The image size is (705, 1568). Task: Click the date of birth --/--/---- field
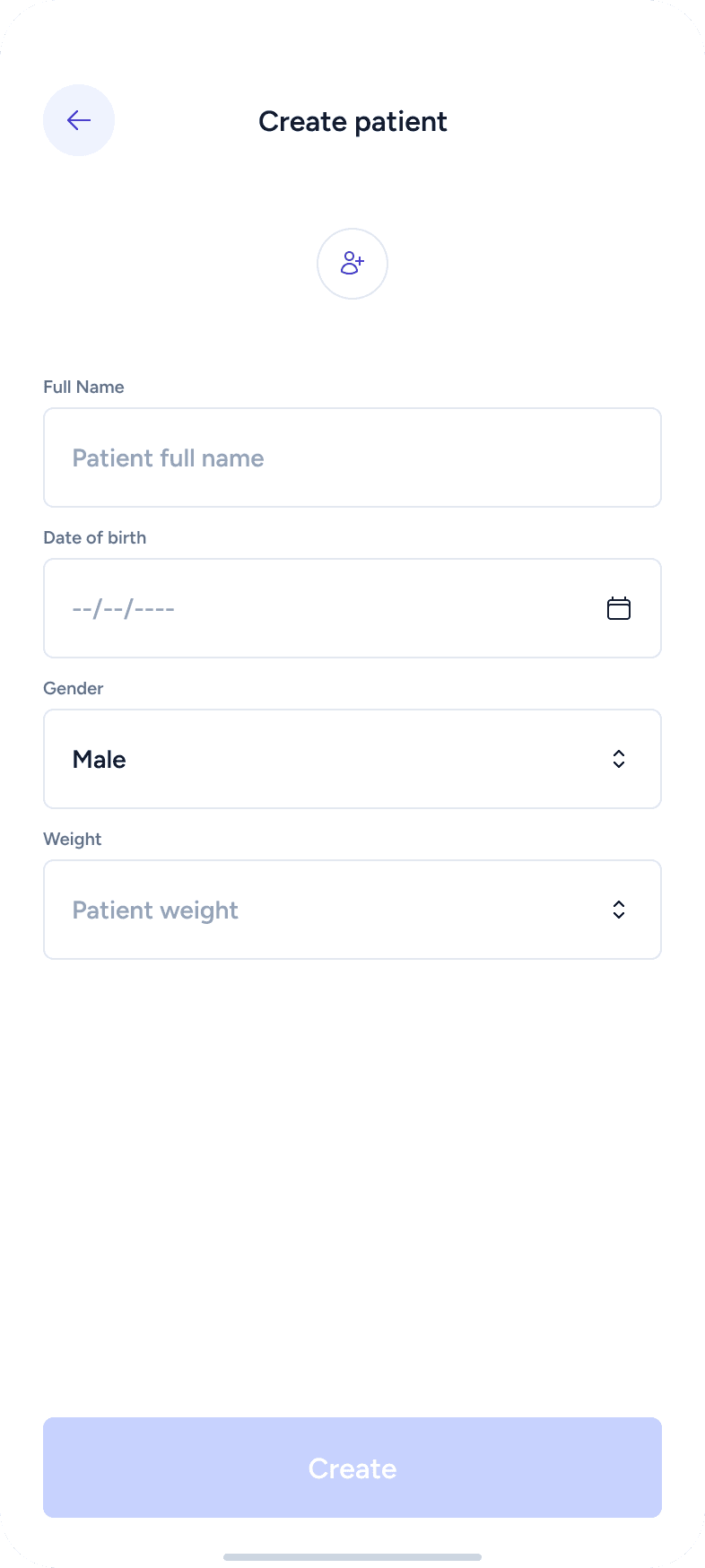pyautogui.click(x=323, y=608)
